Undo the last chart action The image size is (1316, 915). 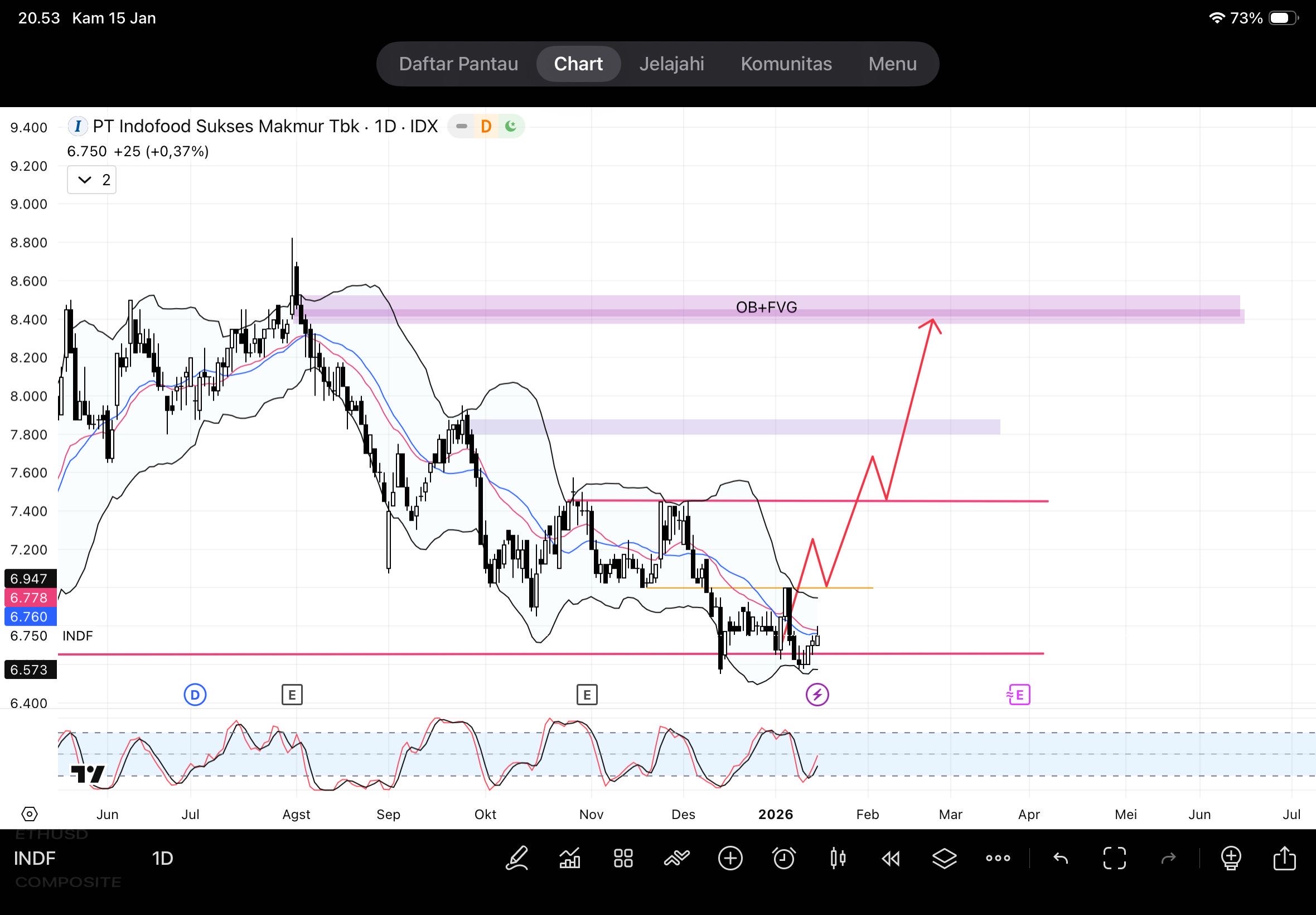[x=1061, y=858]
